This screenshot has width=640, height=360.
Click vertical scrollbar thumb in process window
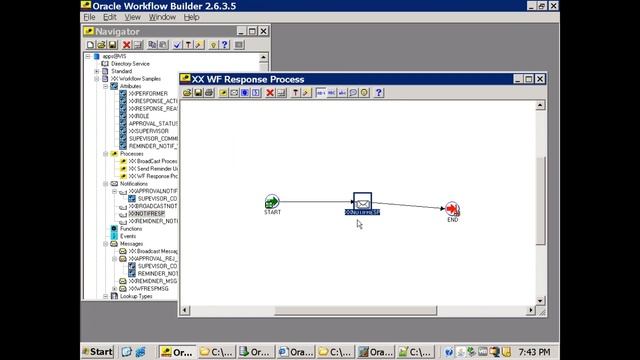(x=540, y=201)
